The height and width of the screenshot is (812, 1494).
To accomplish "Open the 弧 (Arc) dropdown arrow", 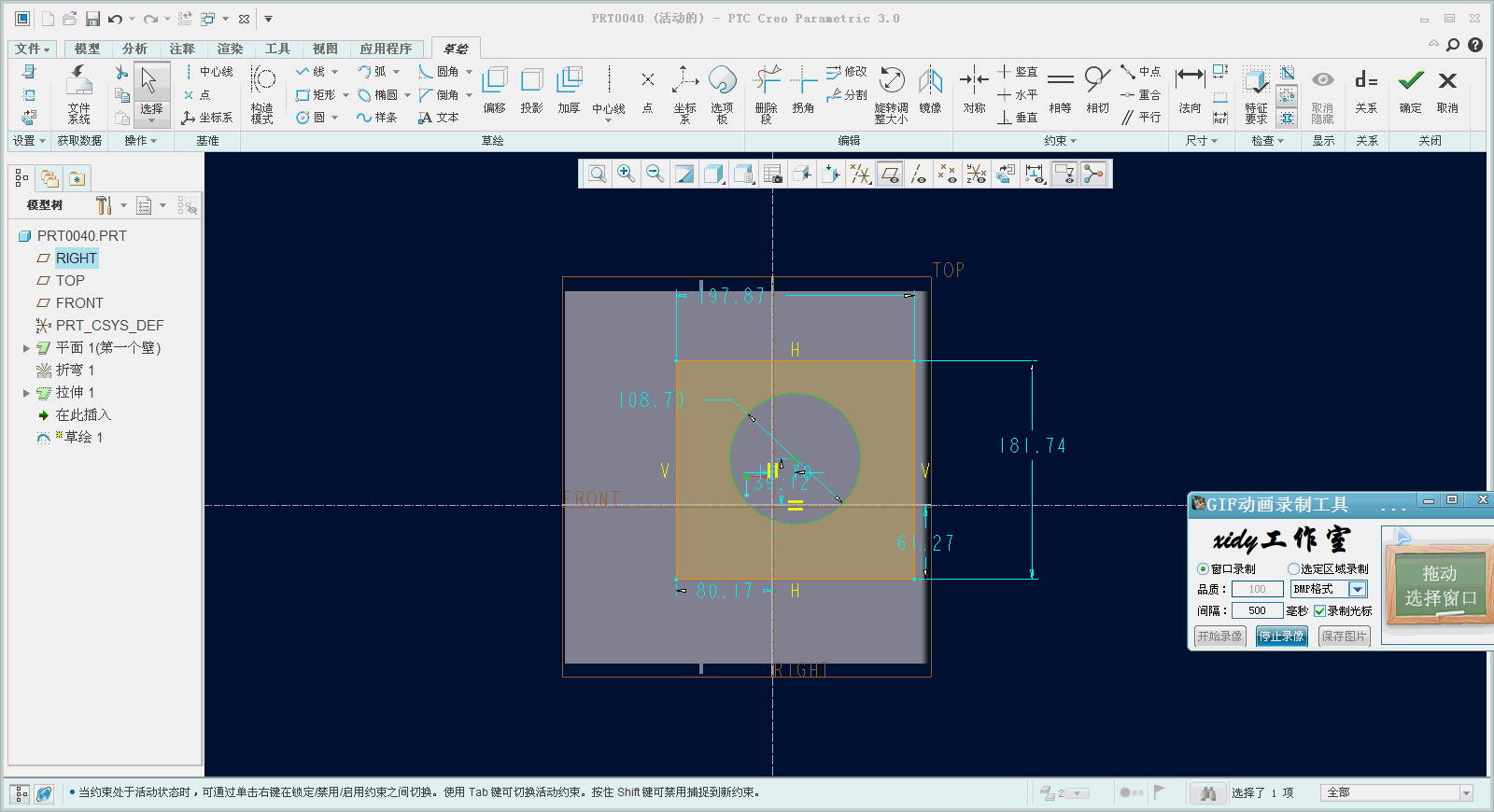I will [x=396, y=72].
